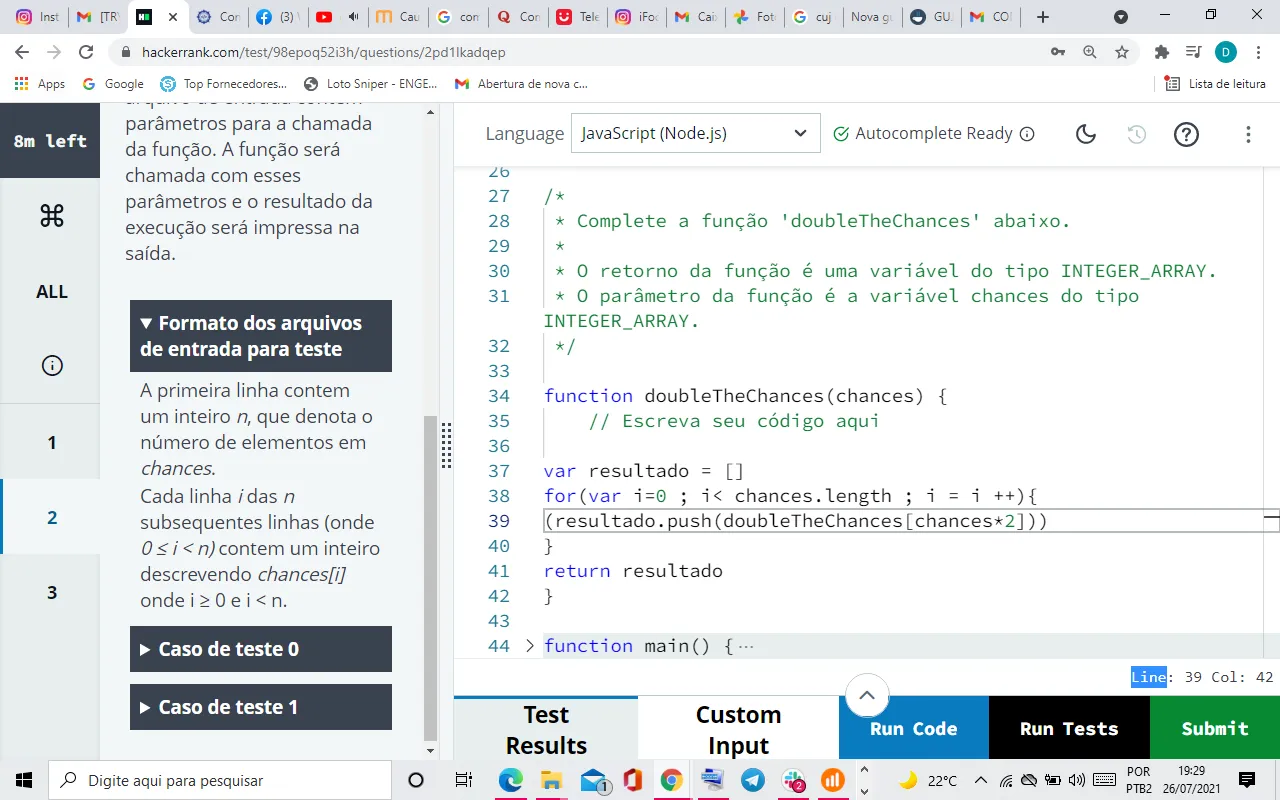
Task: Switch to the Test Results tab
Action: point(546,729)
